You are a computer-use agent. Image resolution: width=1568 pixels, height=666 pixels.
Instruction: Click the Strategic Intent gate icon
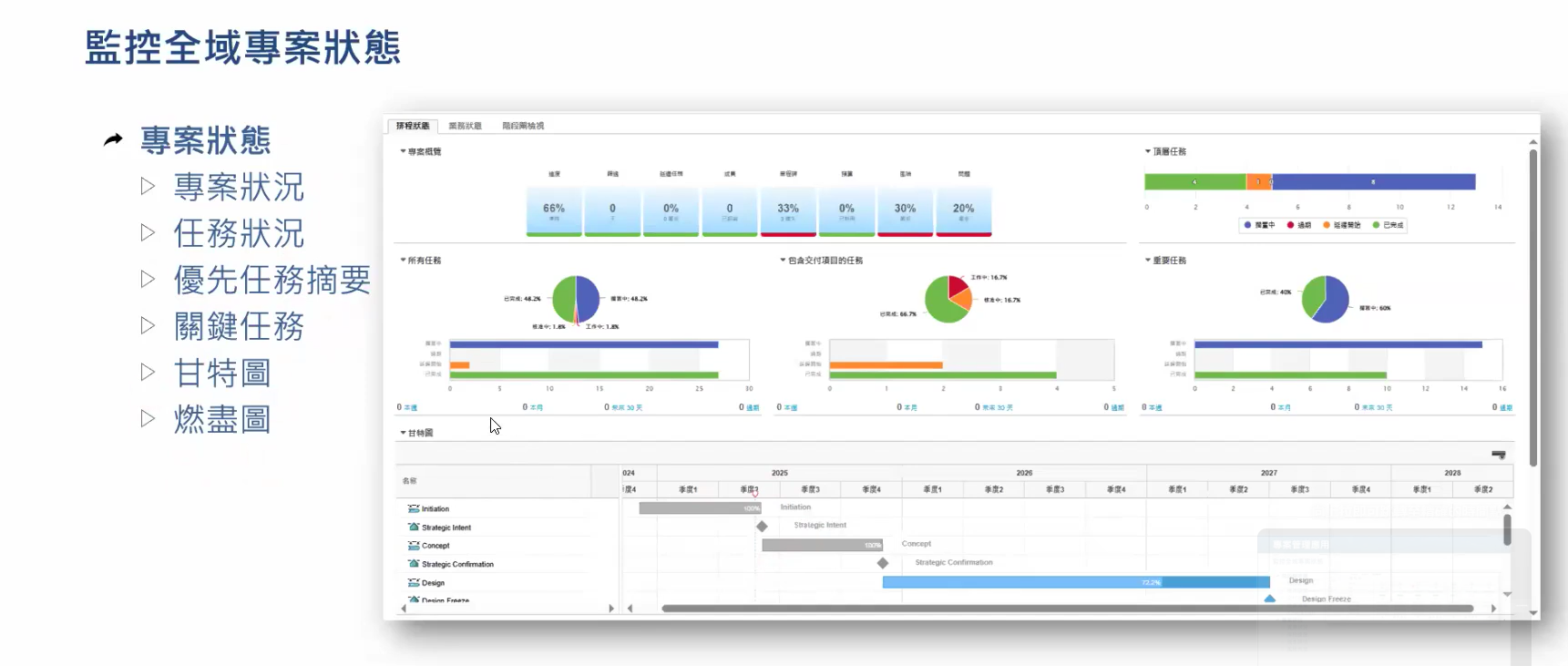tap(414, 528)
